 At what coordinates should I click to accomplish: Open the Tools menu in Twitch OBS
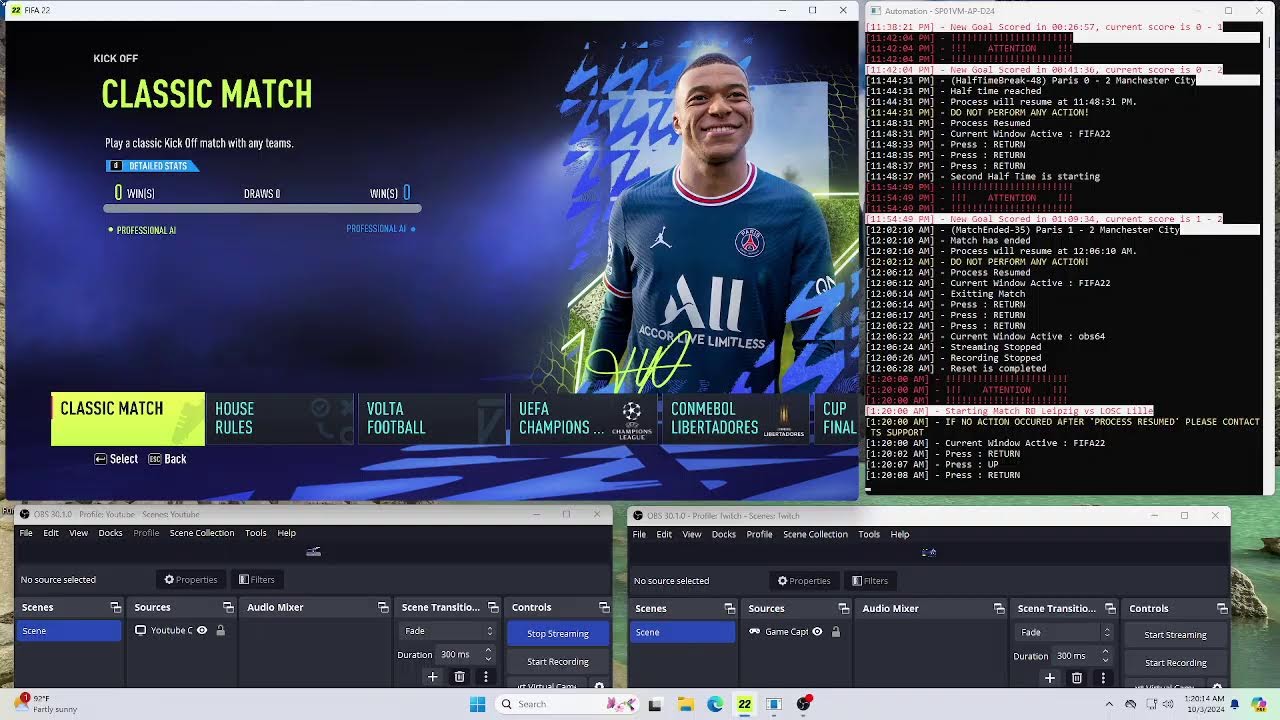click(869, 534)
